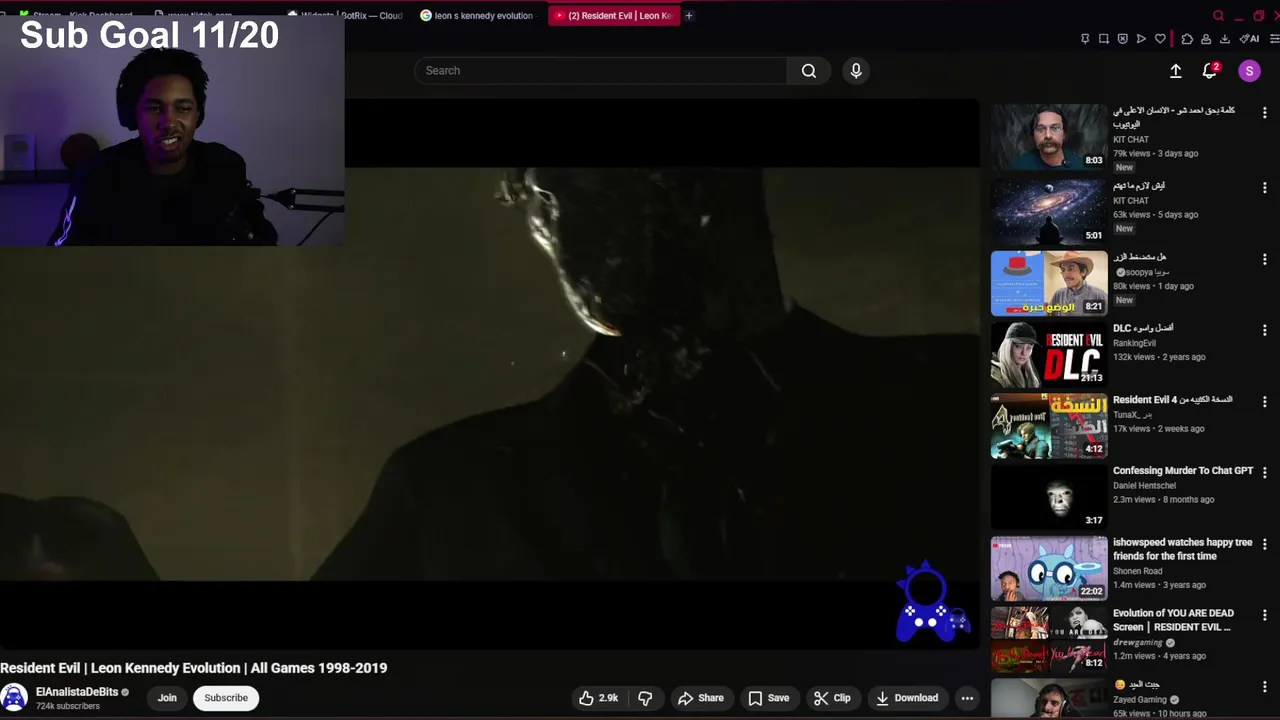1280x720 pixels.
Task: Open more actions ellipsis under video
Action: coord(967,698)
